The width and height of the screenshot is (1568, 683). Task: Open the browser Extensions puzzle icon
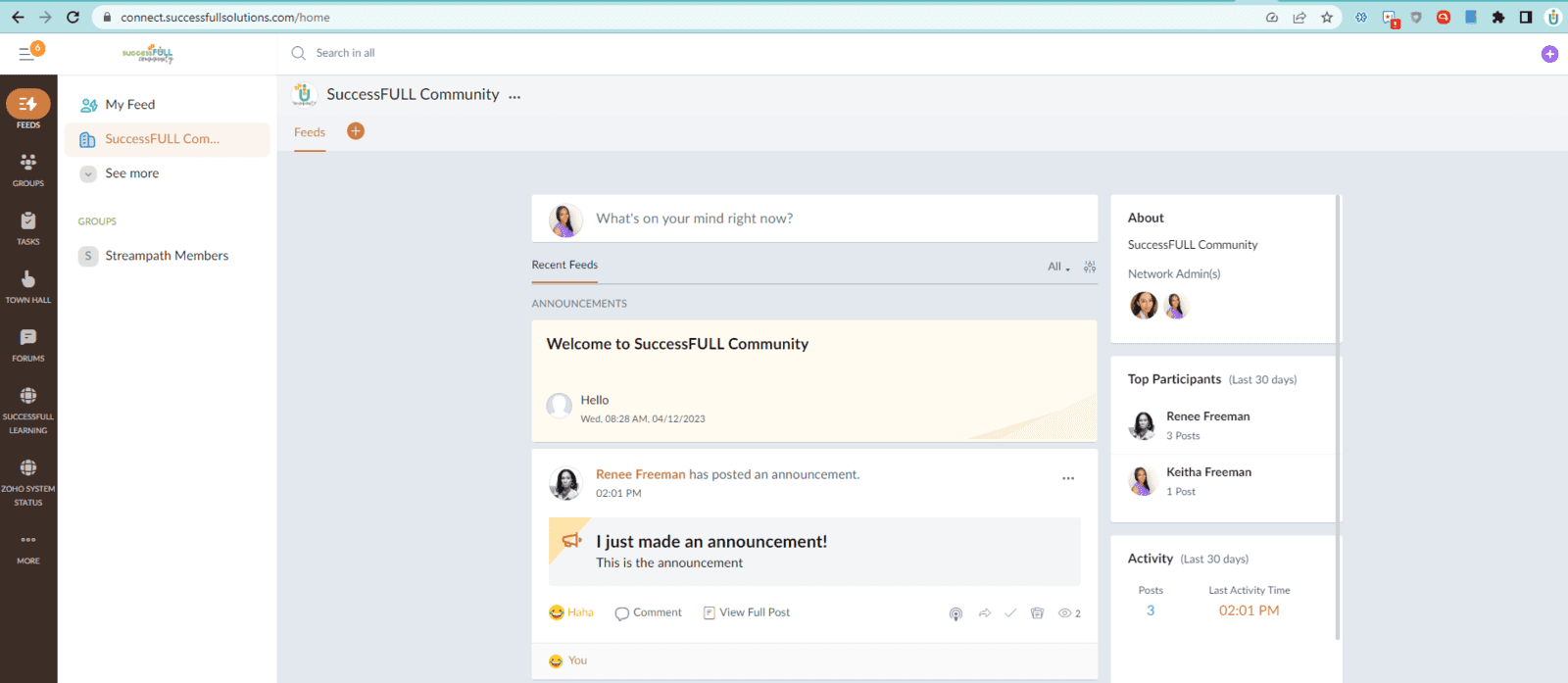tap(1498, 17)
